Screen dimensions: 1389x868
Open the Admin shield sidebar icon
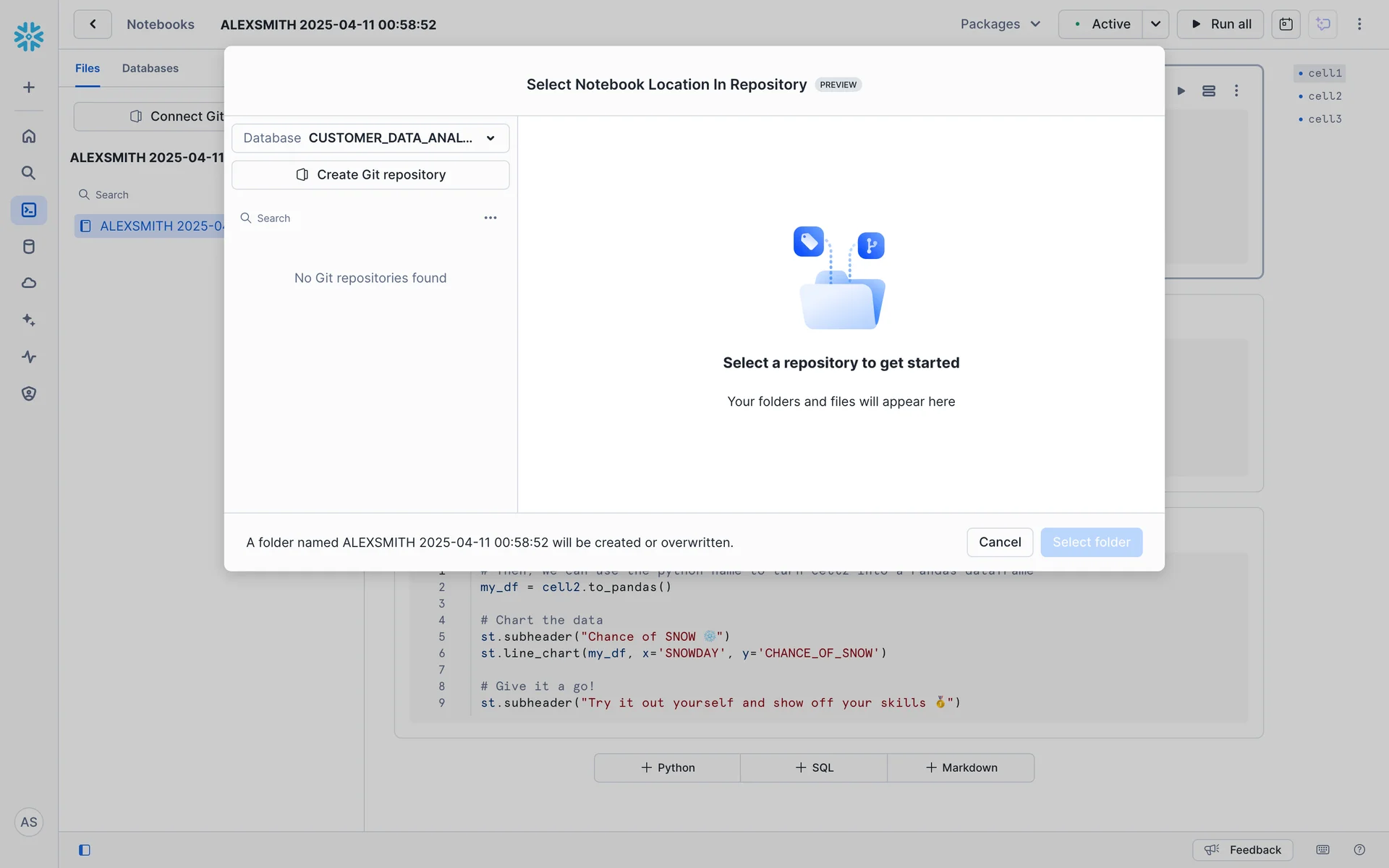pos(29,393)
